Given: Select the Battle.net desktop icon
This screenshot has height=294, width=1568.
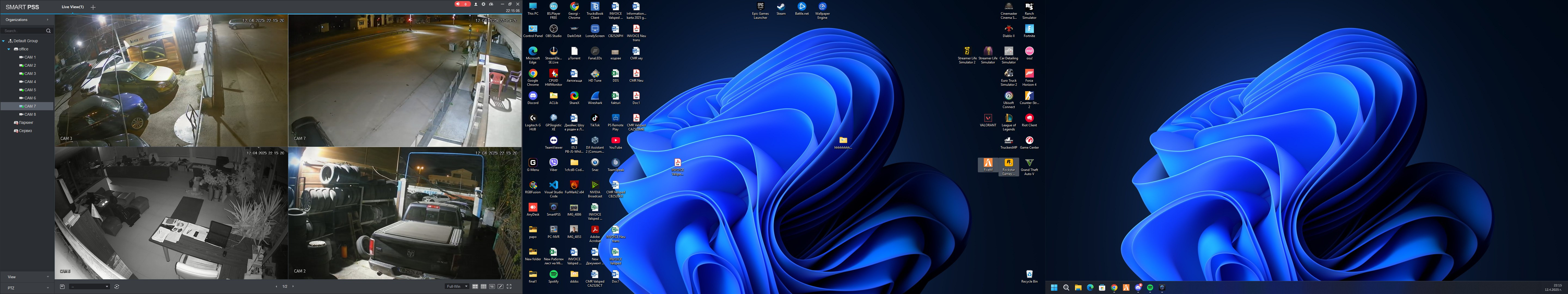Looking at the screenshot, I should 802,8.
